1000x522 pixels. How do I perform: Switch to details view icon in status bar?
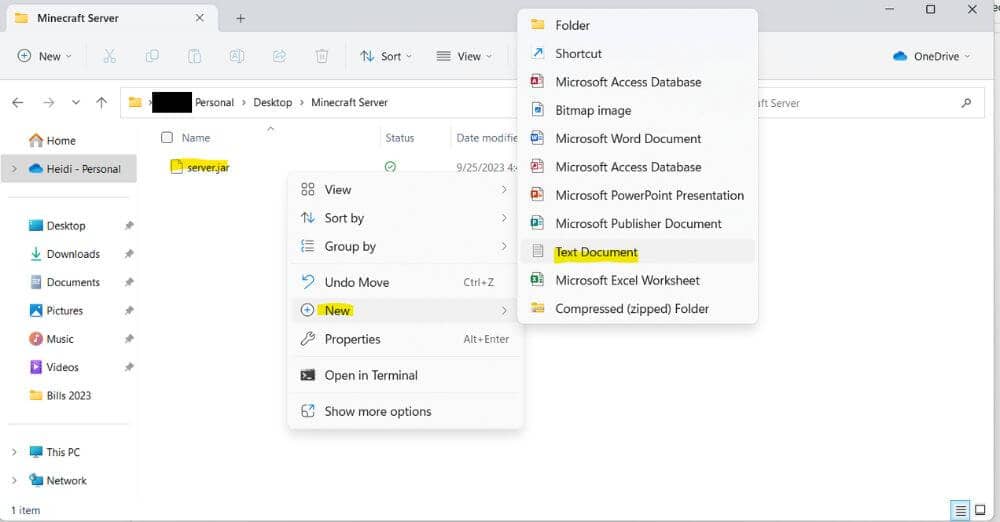click(x=960, y=510)
